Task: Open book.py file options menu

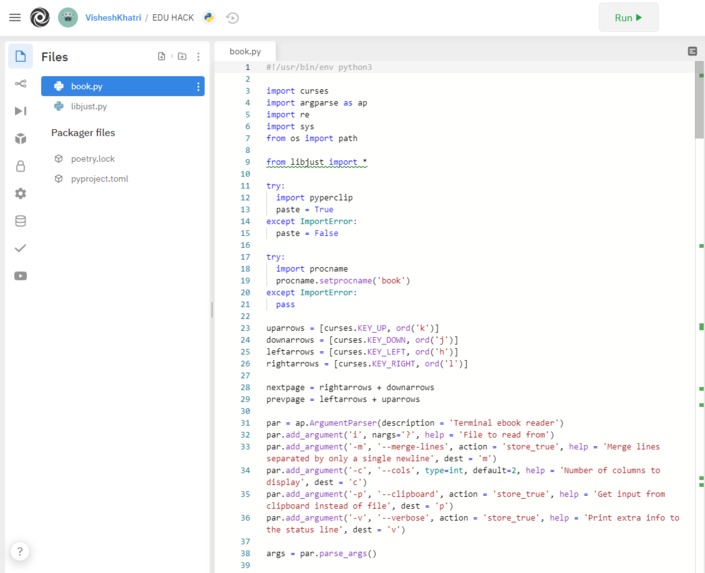Action: click(x=198, y=86)
